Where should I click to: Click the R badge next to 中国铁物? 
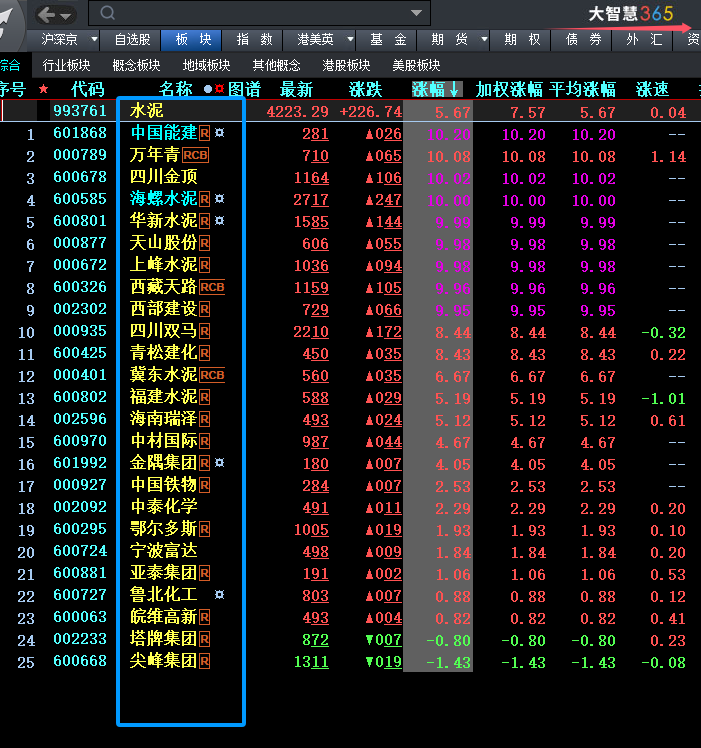coord(204,486)
